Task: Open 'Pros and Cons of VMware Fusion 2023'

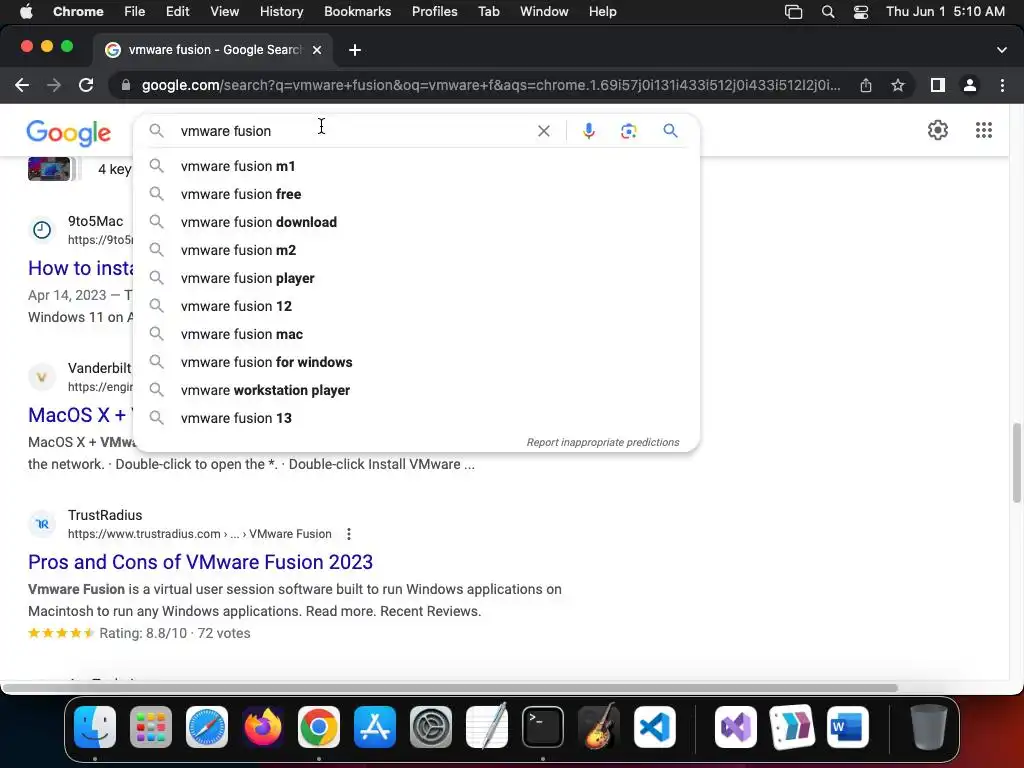Action: 200,562
